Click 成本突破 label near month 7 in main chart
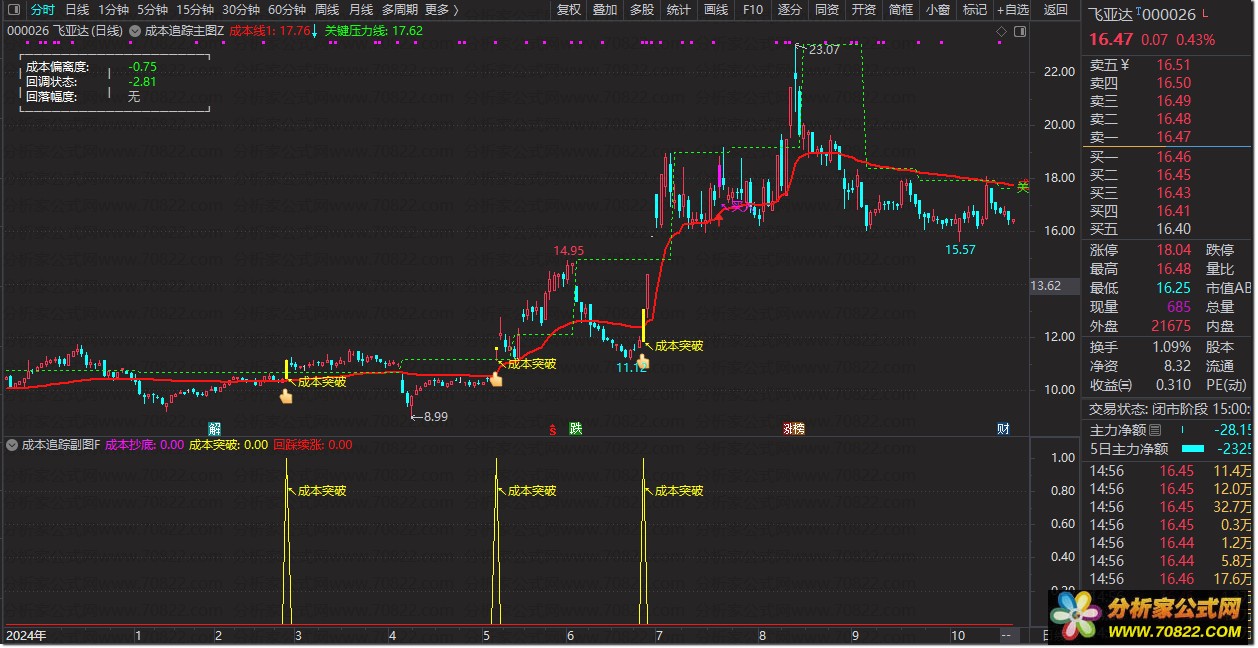Viewport: 1258px width, 648px height. click(x=678, y=346)
